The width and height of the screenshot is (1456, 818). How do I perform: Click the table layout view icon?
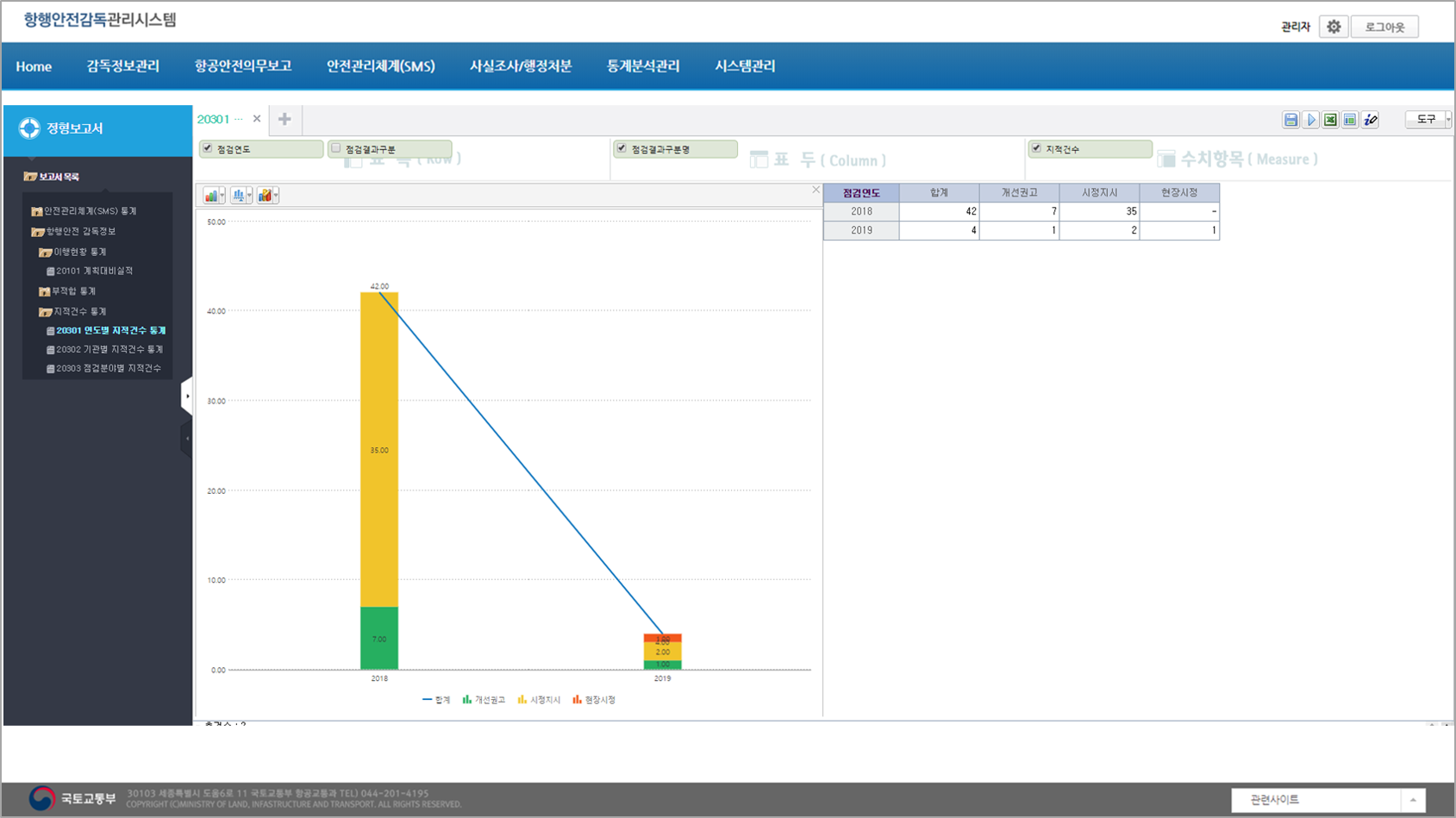[1351, 120]
